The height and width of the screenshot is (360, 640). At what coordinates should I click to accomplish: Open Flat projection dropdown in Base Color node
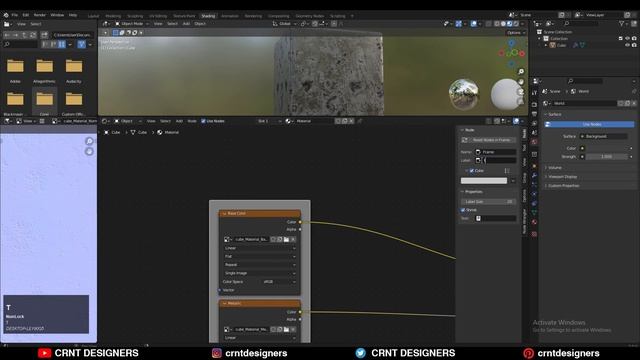(260, 256)
